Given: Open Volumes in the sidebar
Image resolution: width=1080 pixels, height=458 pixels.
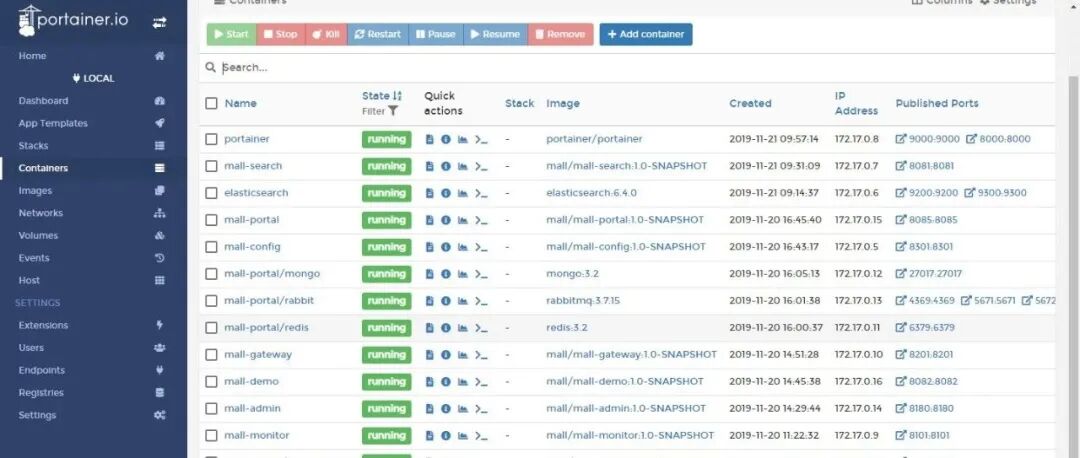Looking at the screenshot, I should (x=93, y=236).
